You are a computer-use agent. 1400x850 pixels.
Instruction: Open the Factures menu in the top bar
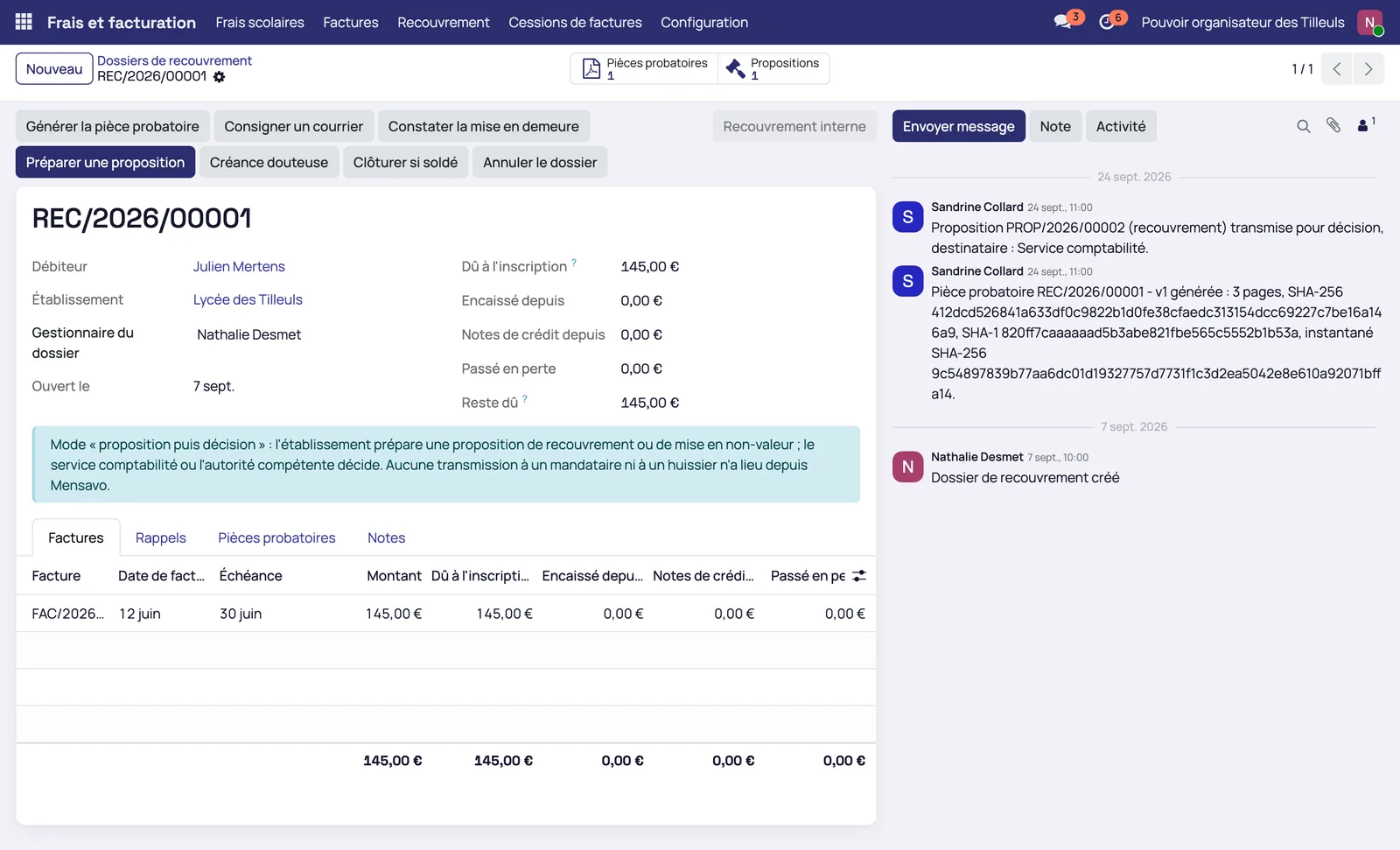tap(351, 22)
